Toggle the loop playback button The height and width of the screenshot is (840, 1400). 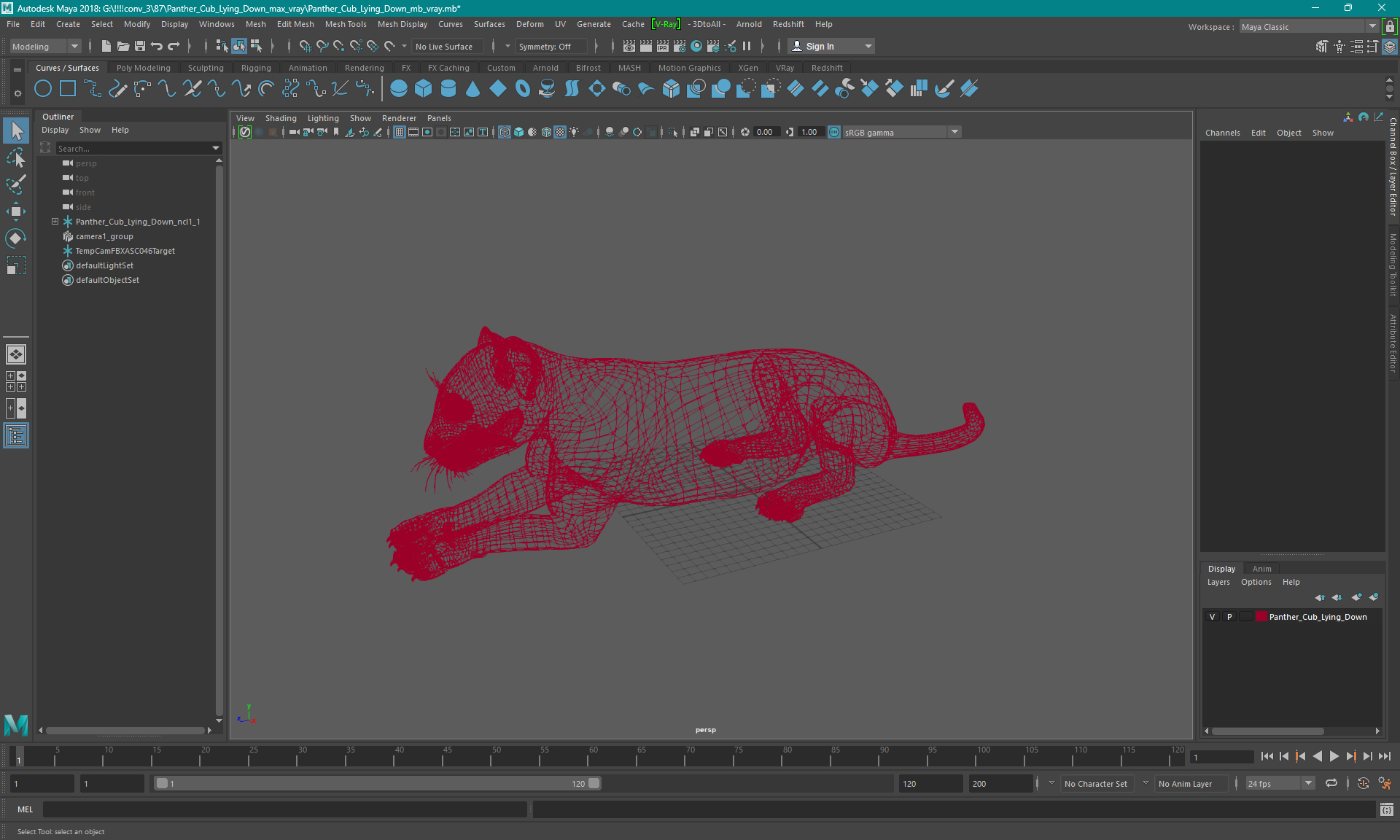[x=1331, y=783]
